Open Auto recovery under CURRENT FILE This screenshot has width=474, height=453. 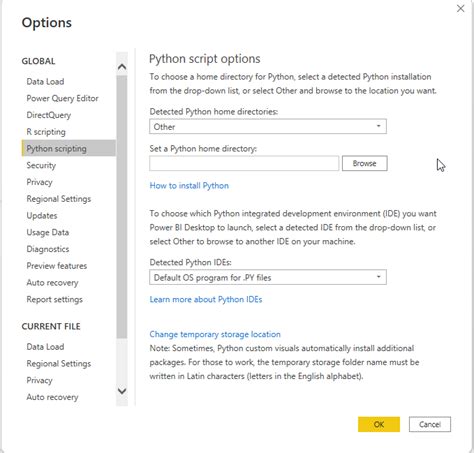click(x=52, y=397)
